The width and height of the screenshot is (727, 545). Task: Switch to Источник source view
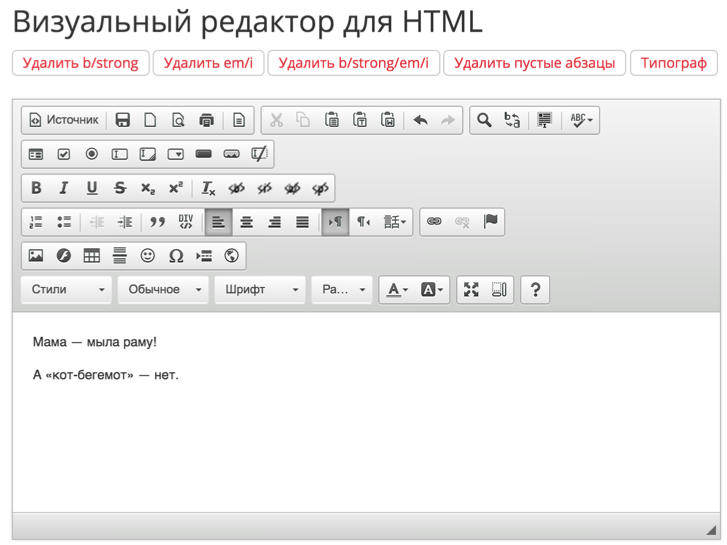64,120
